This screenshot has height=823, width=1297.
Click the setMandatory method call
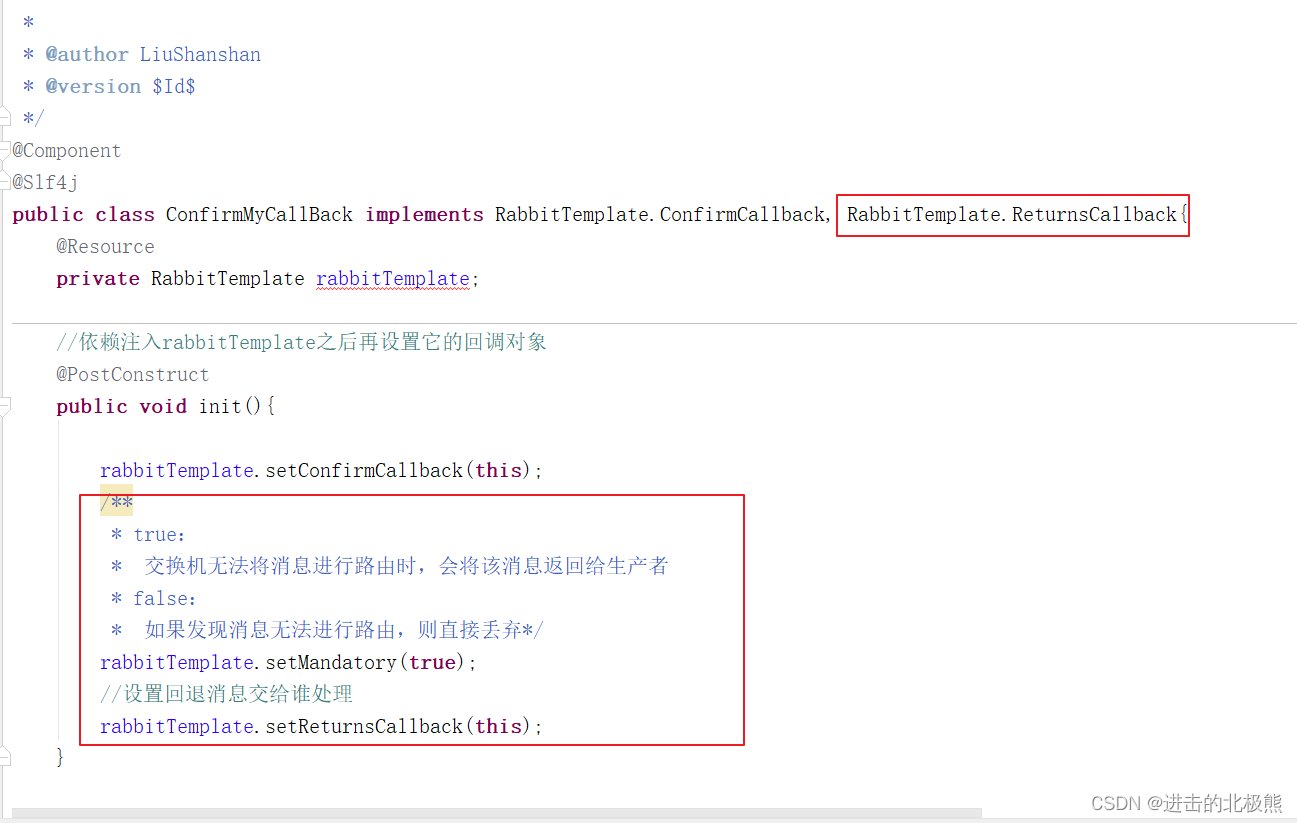click(x=331, y=663)
